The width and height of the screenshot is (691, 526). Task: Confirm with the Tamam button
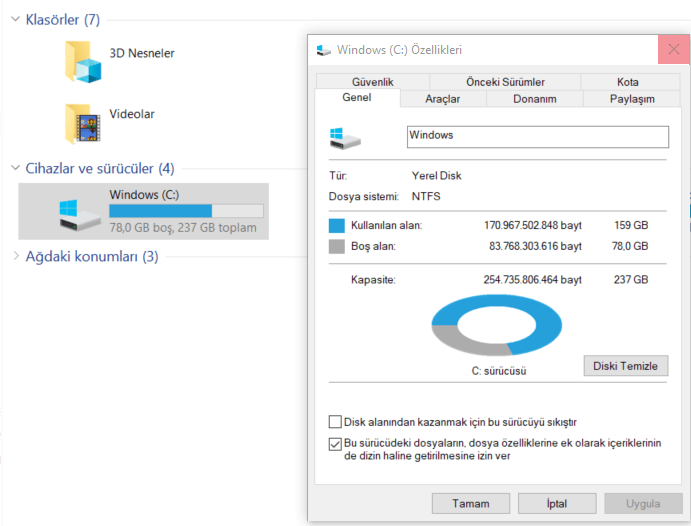471,504
